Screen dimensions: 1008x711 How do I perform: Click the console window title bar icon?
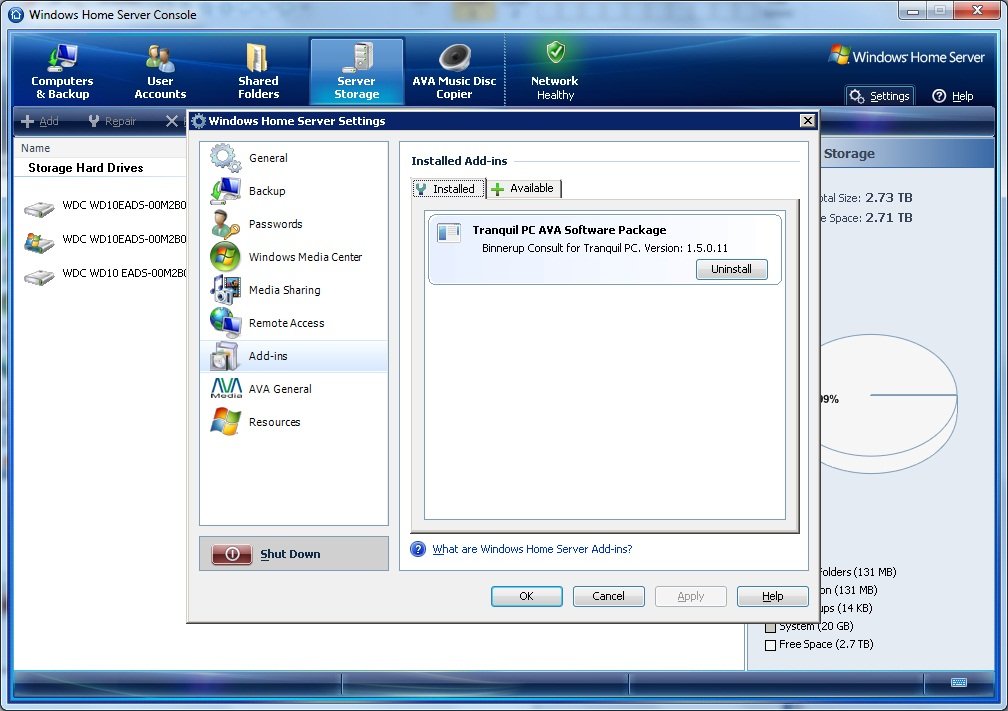click(15, 14)
